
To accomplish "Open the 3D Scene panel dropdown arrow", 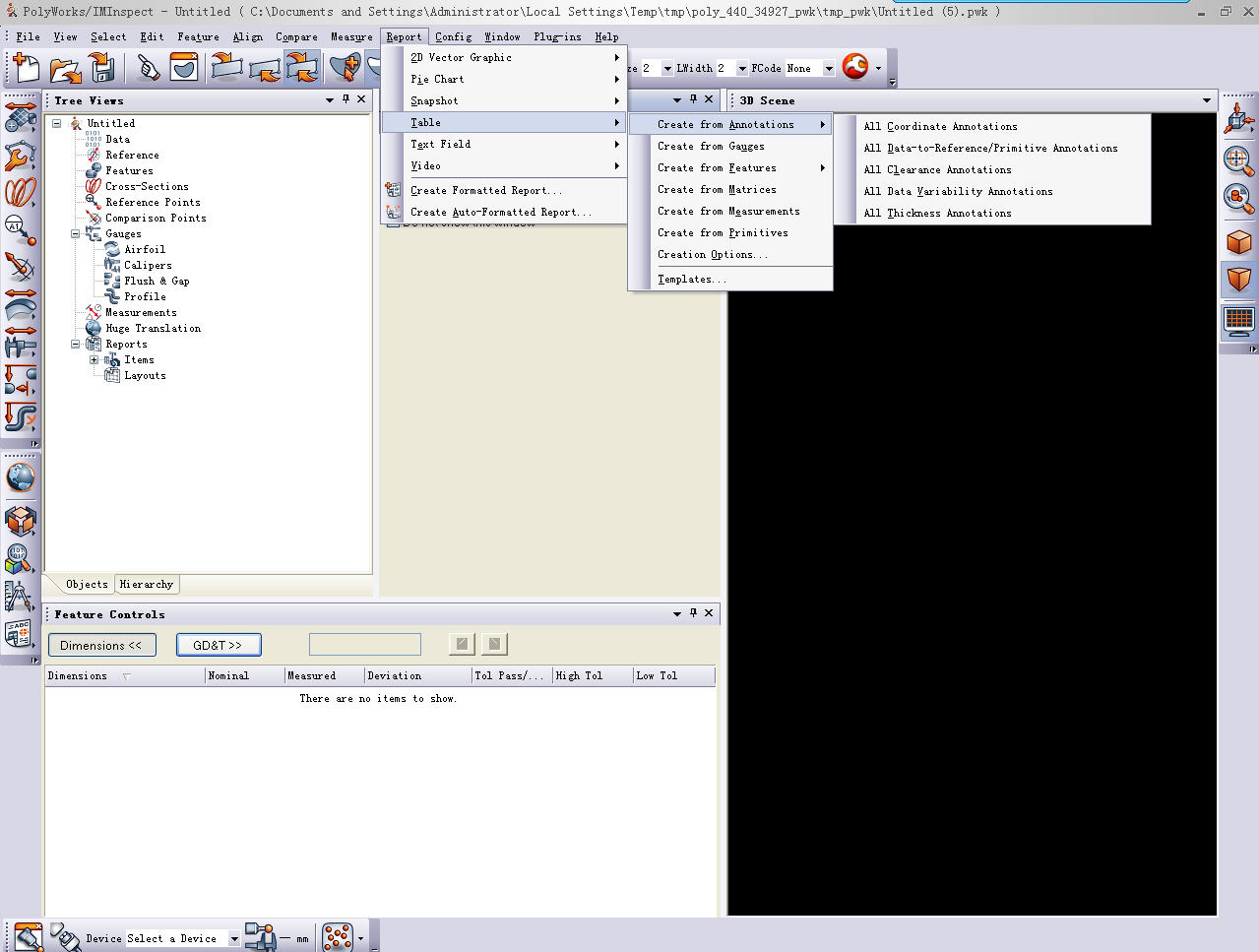I will pos(1207,100).
